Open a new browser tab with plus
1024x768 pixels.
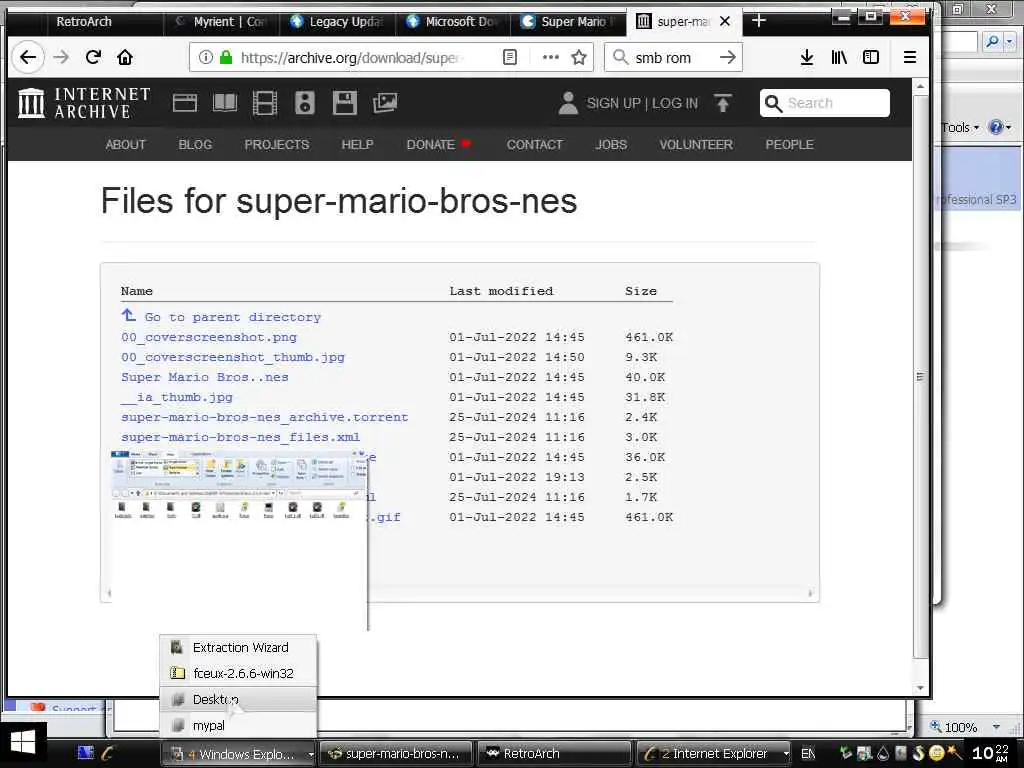tap(758, 21)
